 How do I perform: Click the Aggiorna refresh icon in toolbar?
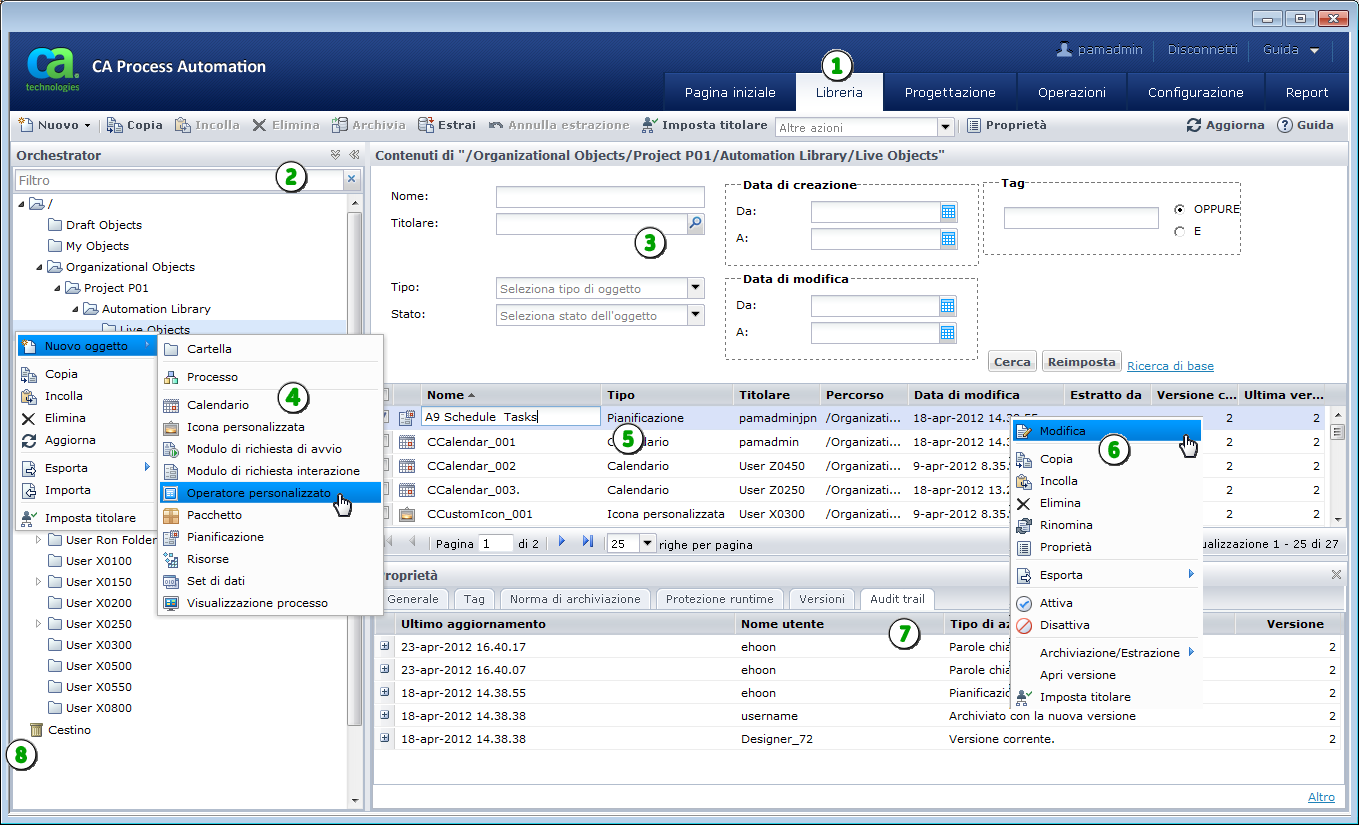[x=1194, y=125]
